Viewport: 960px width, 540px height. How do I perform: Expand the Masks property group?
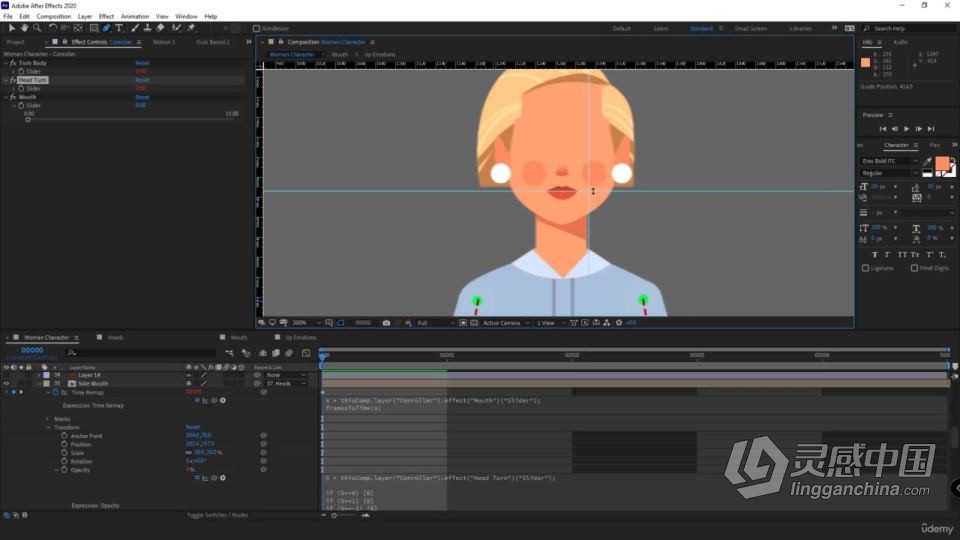click(x=48, y=419)
